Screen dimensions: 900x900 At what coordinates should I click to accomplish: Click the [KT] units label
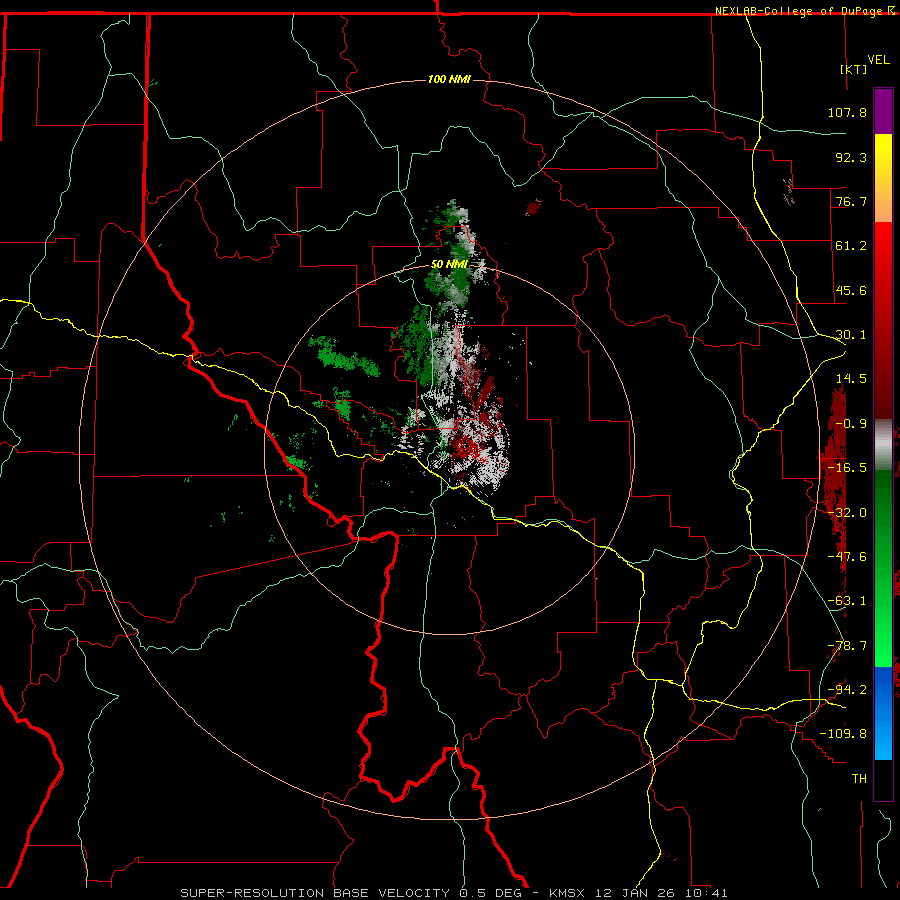854,69
